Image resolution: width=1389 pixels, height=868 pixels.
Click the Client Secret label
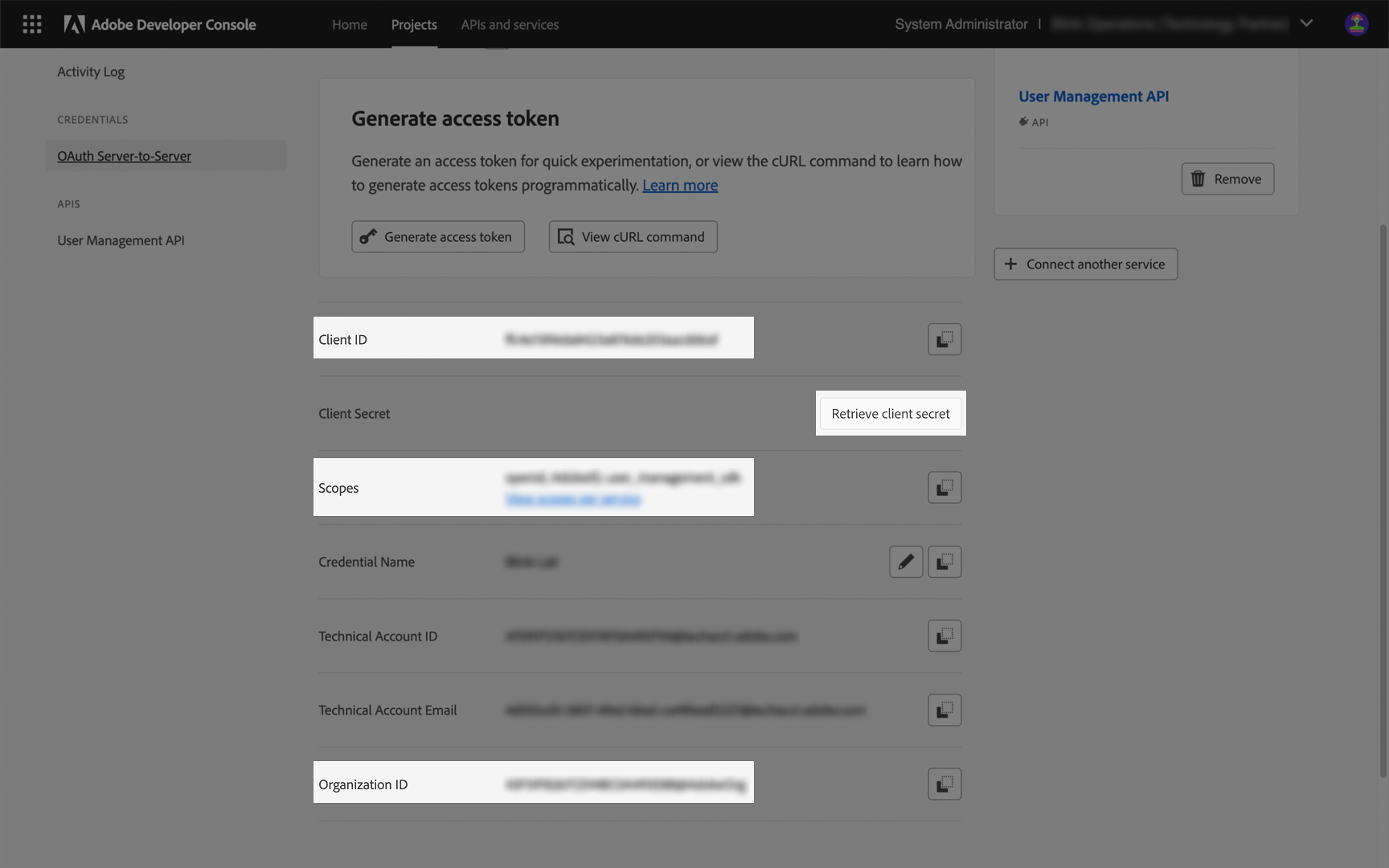(354, 414)
